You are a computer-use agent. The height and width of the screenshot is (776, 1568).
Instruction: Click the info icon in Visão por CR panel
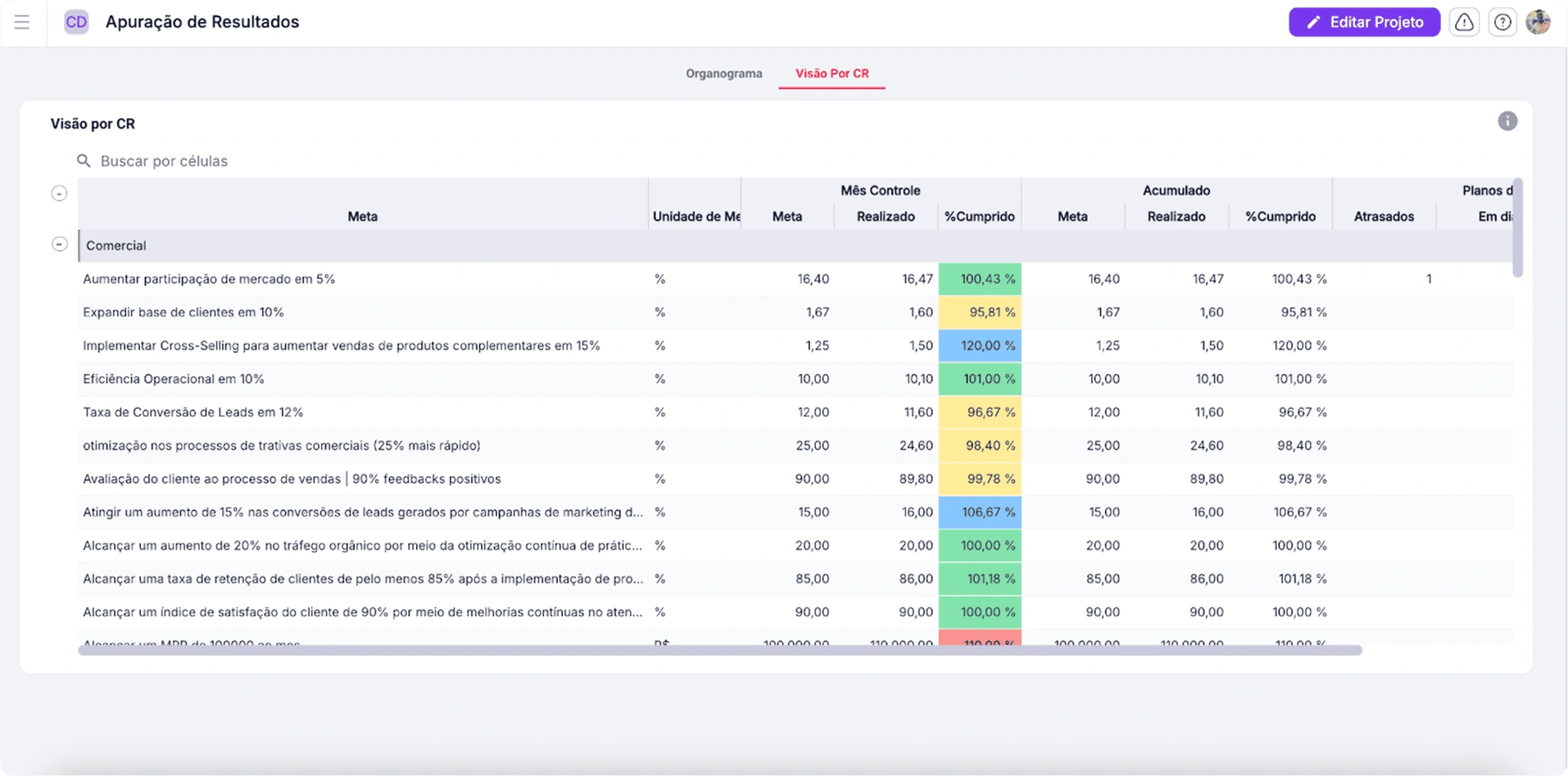coord(1507,121)
